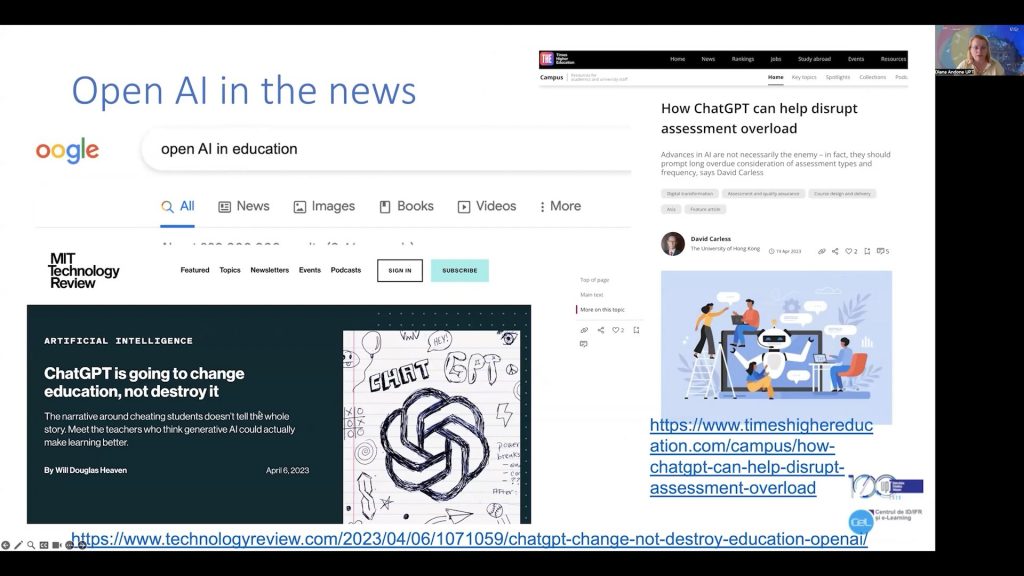Click the Times Higher Education logo
Screen dimensions: 1024x576
(x=556, y=59)
